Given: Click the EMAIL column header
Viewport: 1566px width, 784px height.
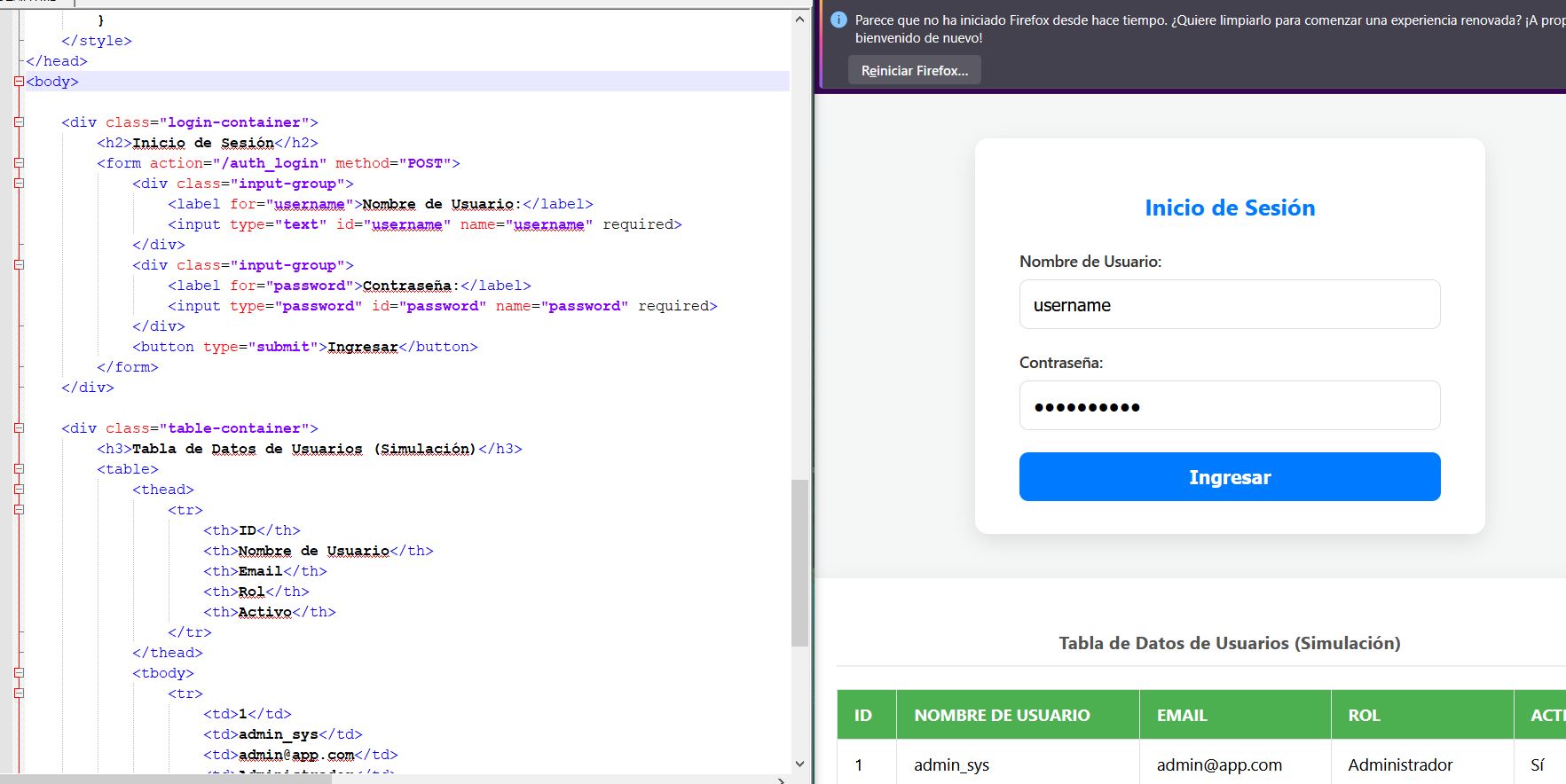Looking at the screenshot, I should (1182, 715).
